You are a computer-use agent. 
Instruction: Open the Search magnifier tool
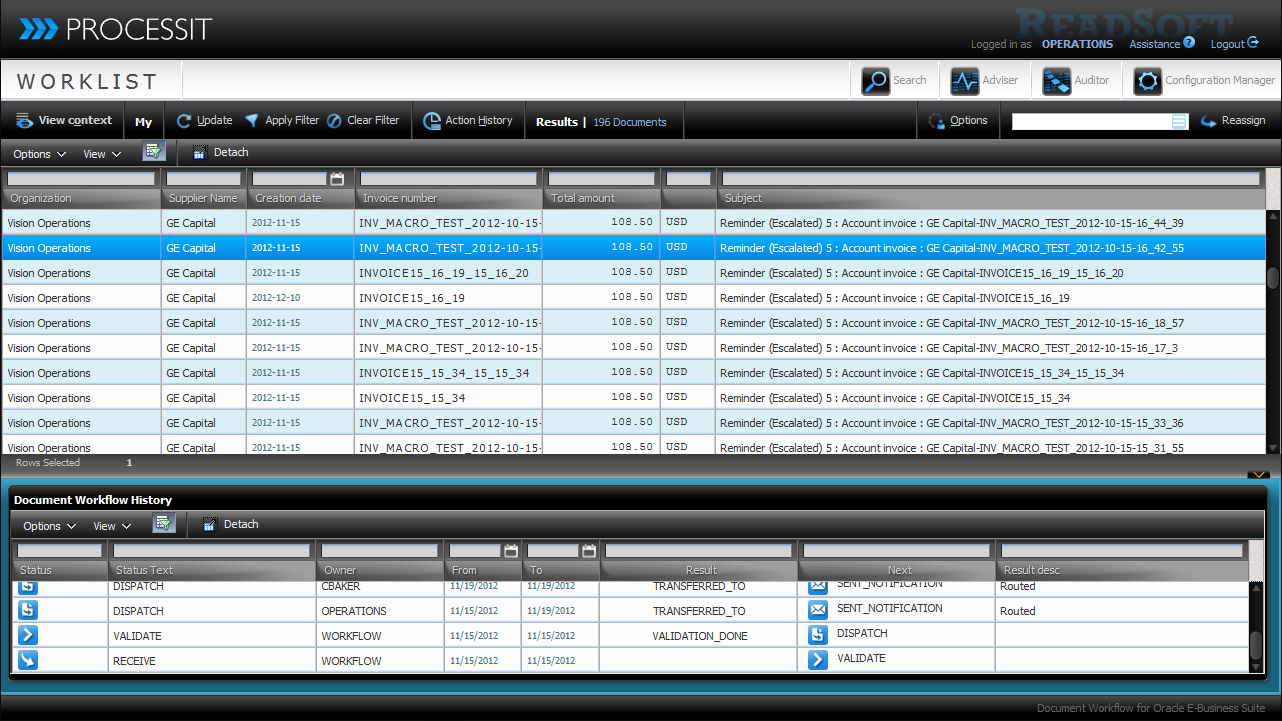click(x=876, y=81)
